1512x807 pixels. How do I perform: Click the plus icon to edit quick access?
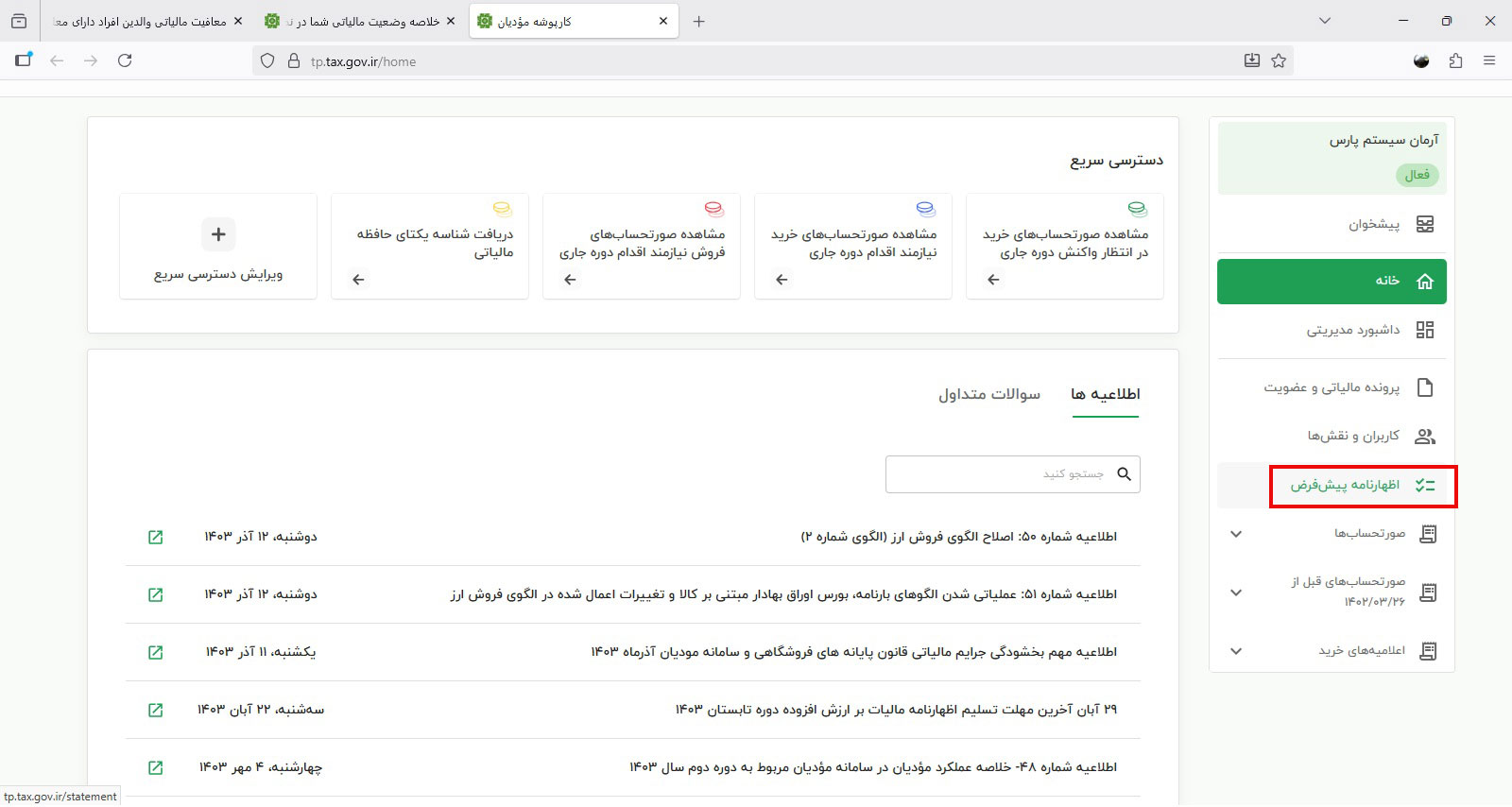click(x=218, y=234)
